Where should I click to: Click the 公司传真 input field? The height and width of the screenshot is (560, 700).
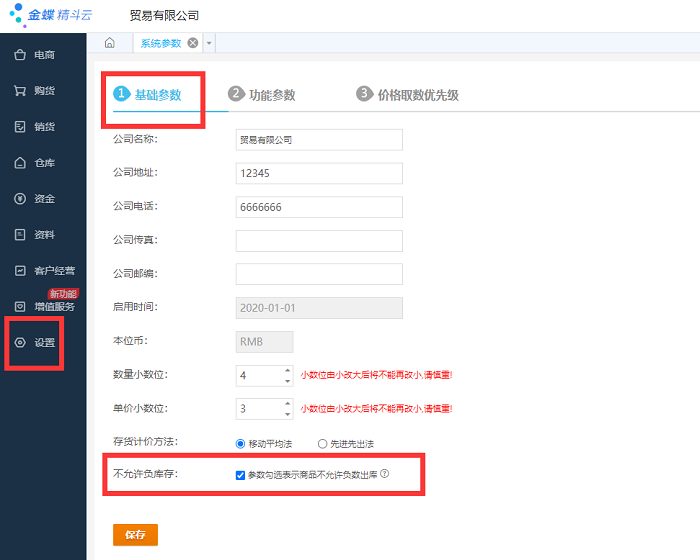click(318, 241)
